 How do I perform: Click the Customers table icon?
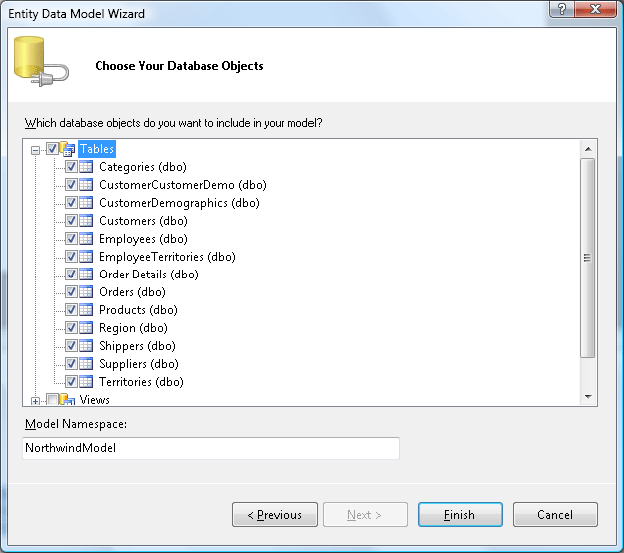pyautogui.click(x=86, y=220)
